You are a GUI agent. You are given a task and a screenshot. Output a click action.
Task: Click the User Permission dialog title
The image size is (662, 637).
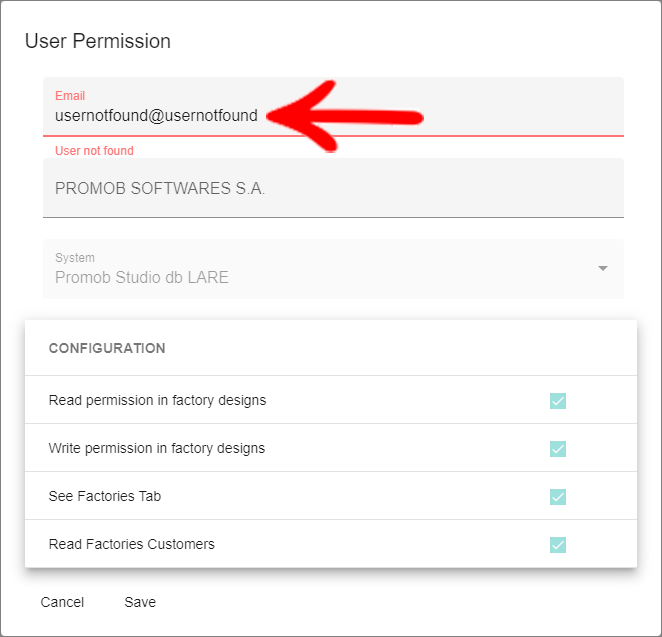point(98,41)
